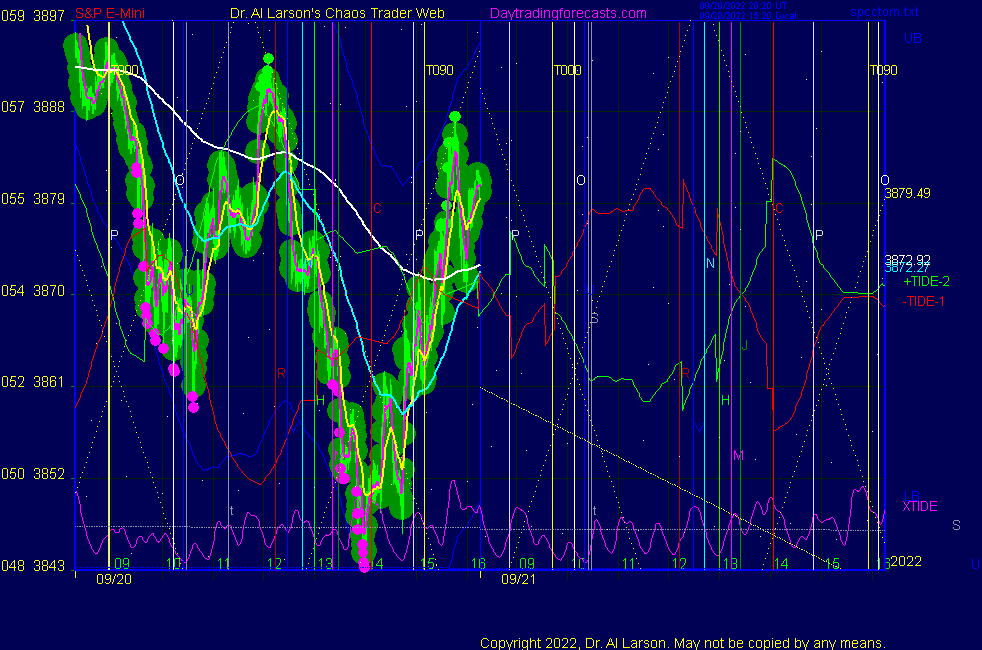Click the '09/20/2022 15:20 Local' timestamp
The width and height of the screenshot is (982, 650).
click(x=748, y=16)
